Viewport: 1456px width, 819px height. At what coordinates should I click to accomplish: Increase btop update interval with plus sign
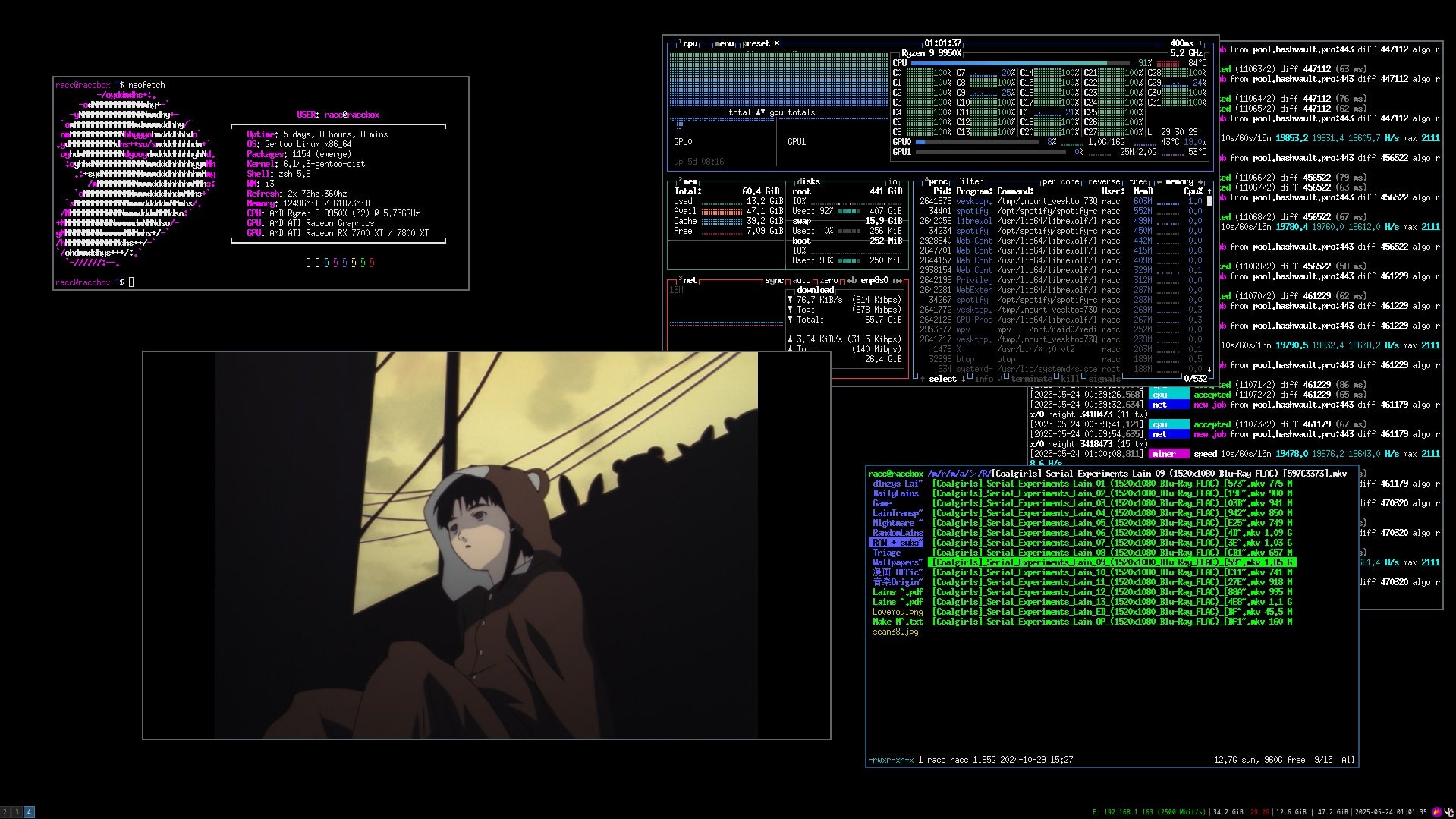coord(1200,43)
